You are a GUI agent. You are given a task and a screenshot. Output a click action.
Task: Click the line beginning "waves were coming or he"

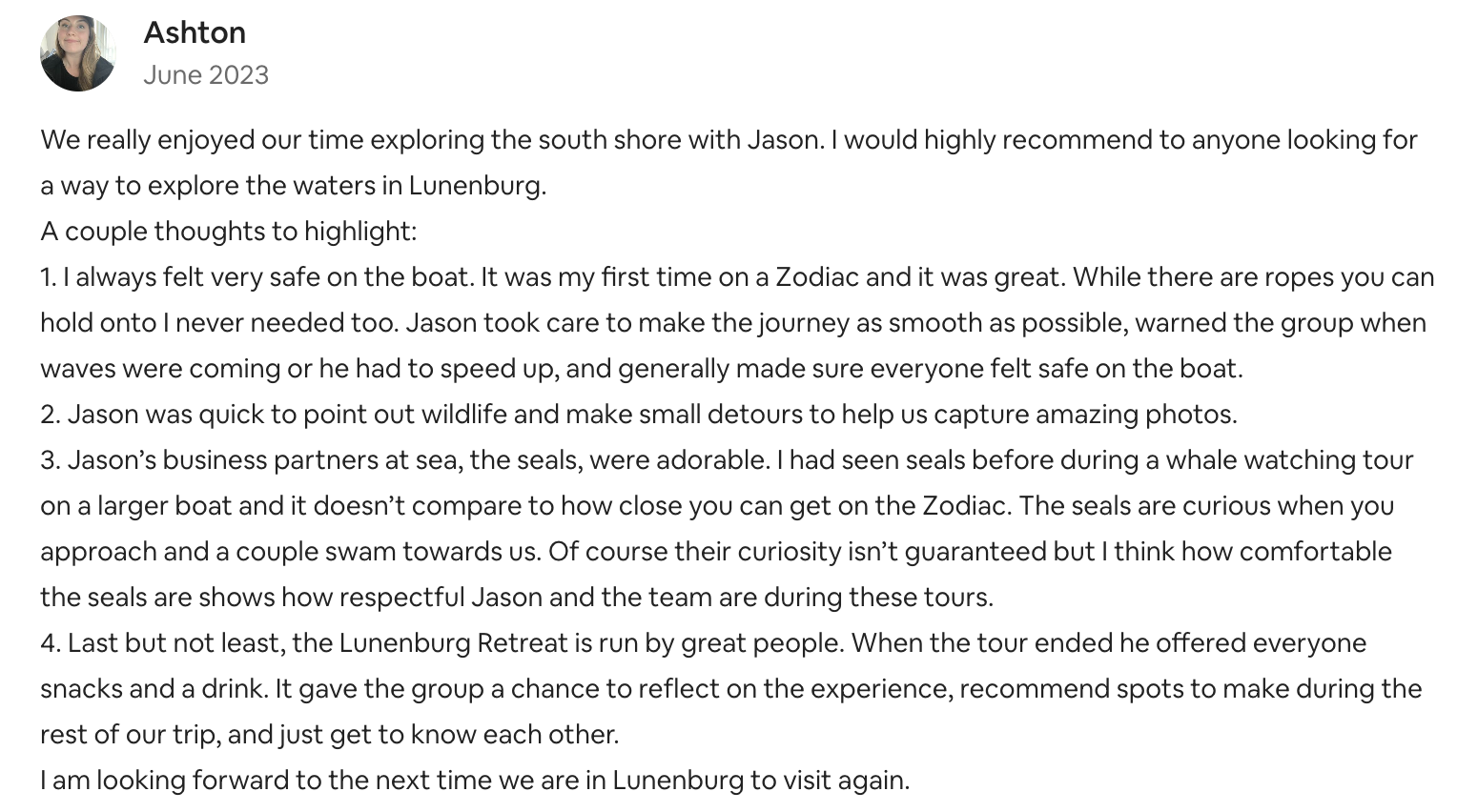pyautogui.click(x=642, y=369)
